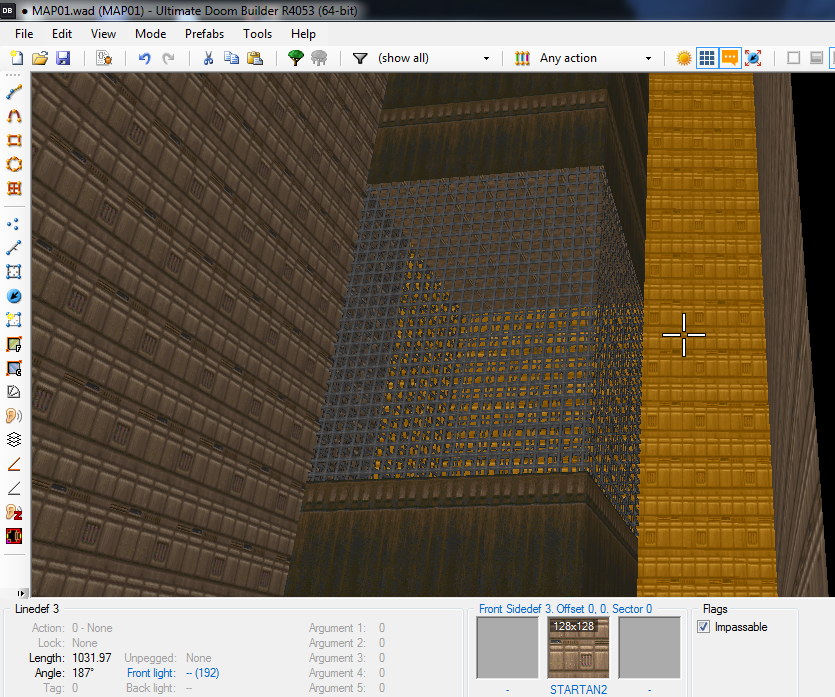Select the gray slope line icon
This screenshot has width=835, height=697.
pos(14,488)
